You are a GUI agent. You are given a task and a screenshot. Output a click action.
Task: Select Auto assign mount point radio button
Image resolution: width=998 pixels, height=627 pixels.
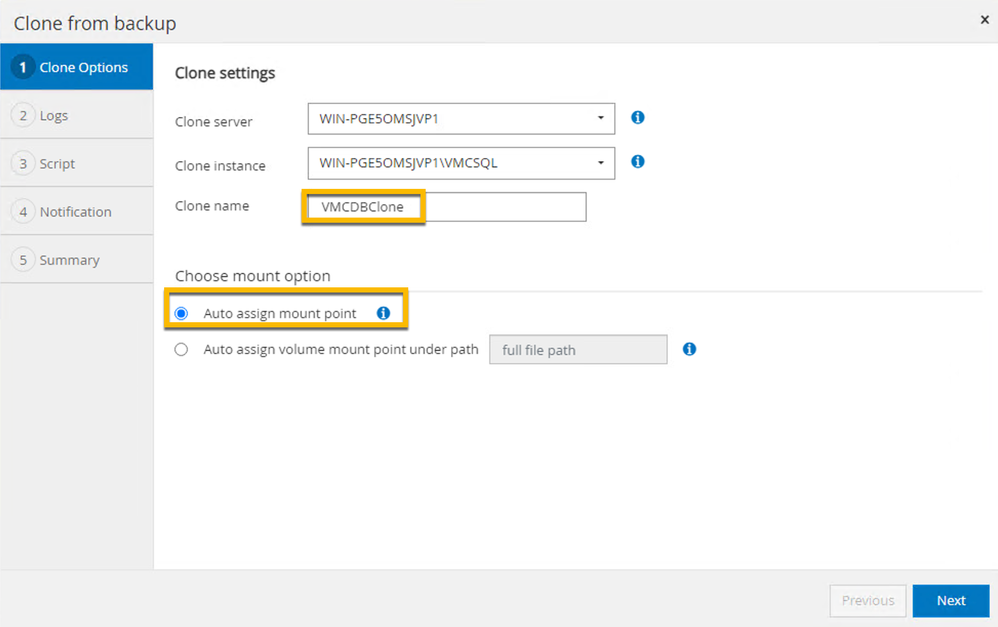pyautogui.click(x=181, y=313)
